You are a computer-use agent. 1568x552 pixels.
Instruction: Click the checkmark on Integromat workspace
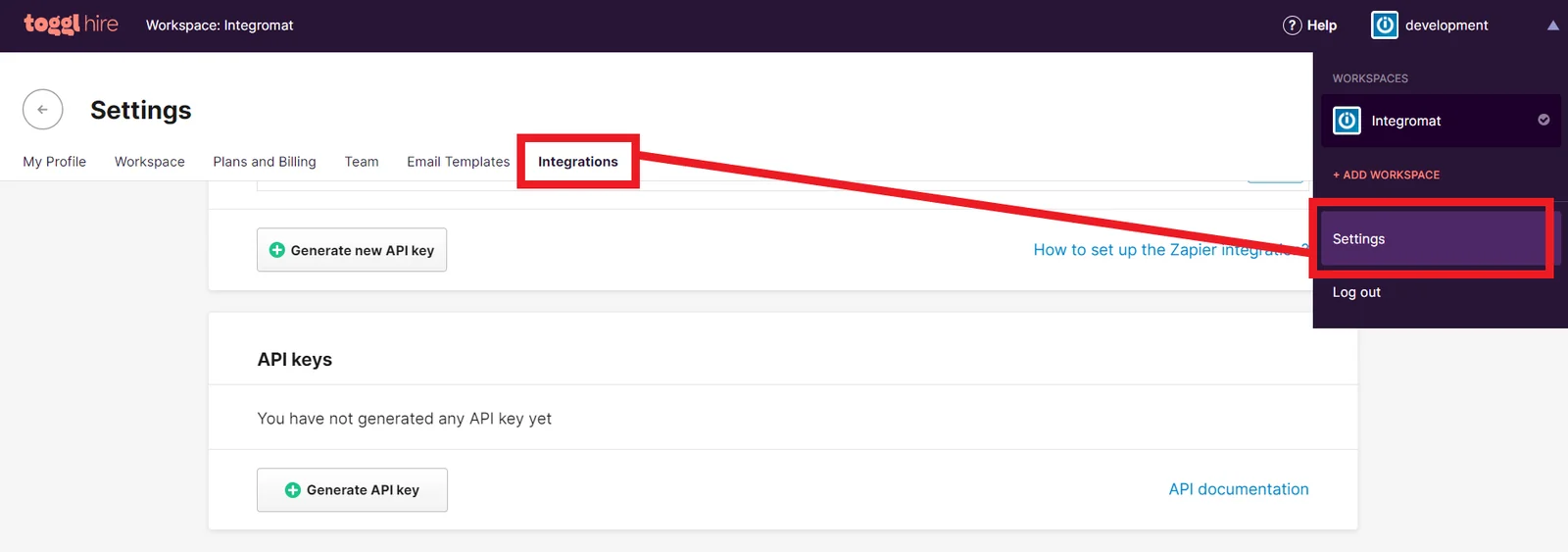1543,120
